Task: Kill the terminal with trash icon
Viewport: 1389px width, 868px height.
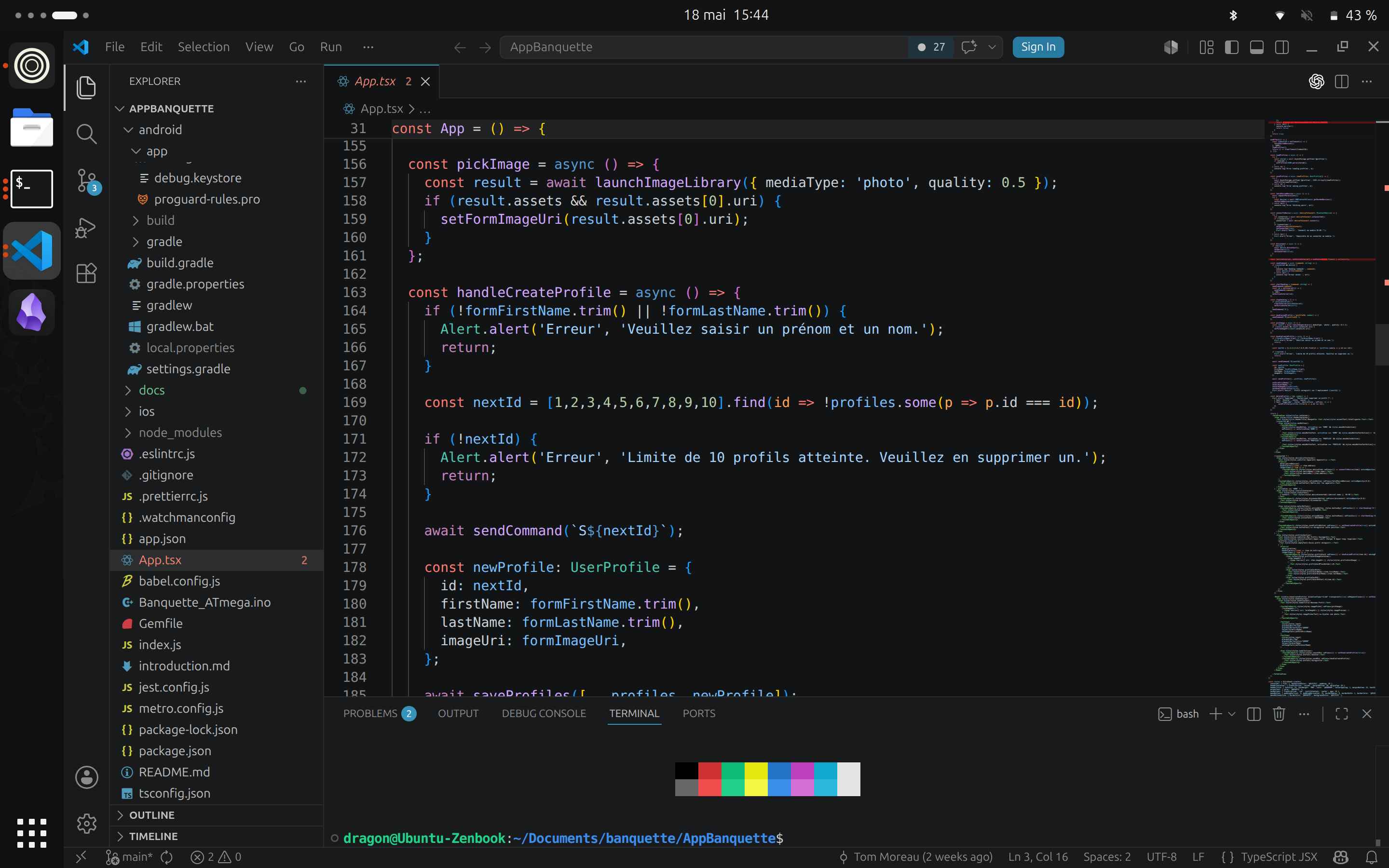Action: 1279,714
